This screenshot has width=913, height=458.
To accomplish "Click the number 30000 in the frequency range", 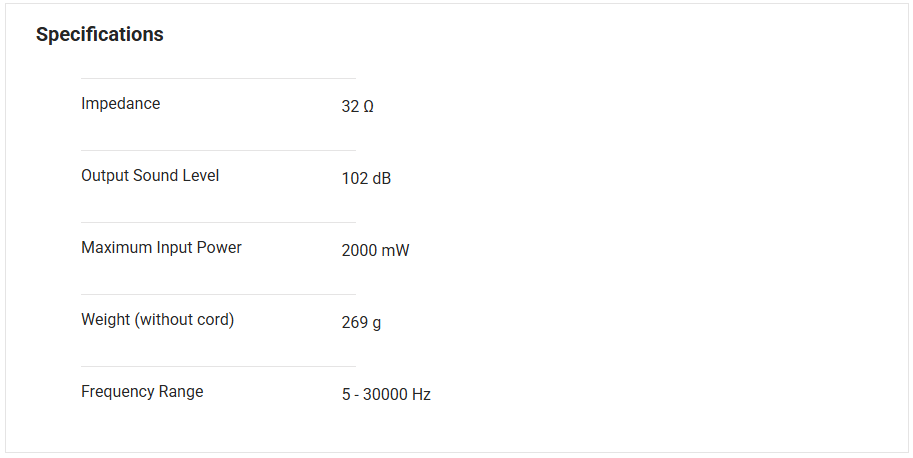I will click(385, 395).
